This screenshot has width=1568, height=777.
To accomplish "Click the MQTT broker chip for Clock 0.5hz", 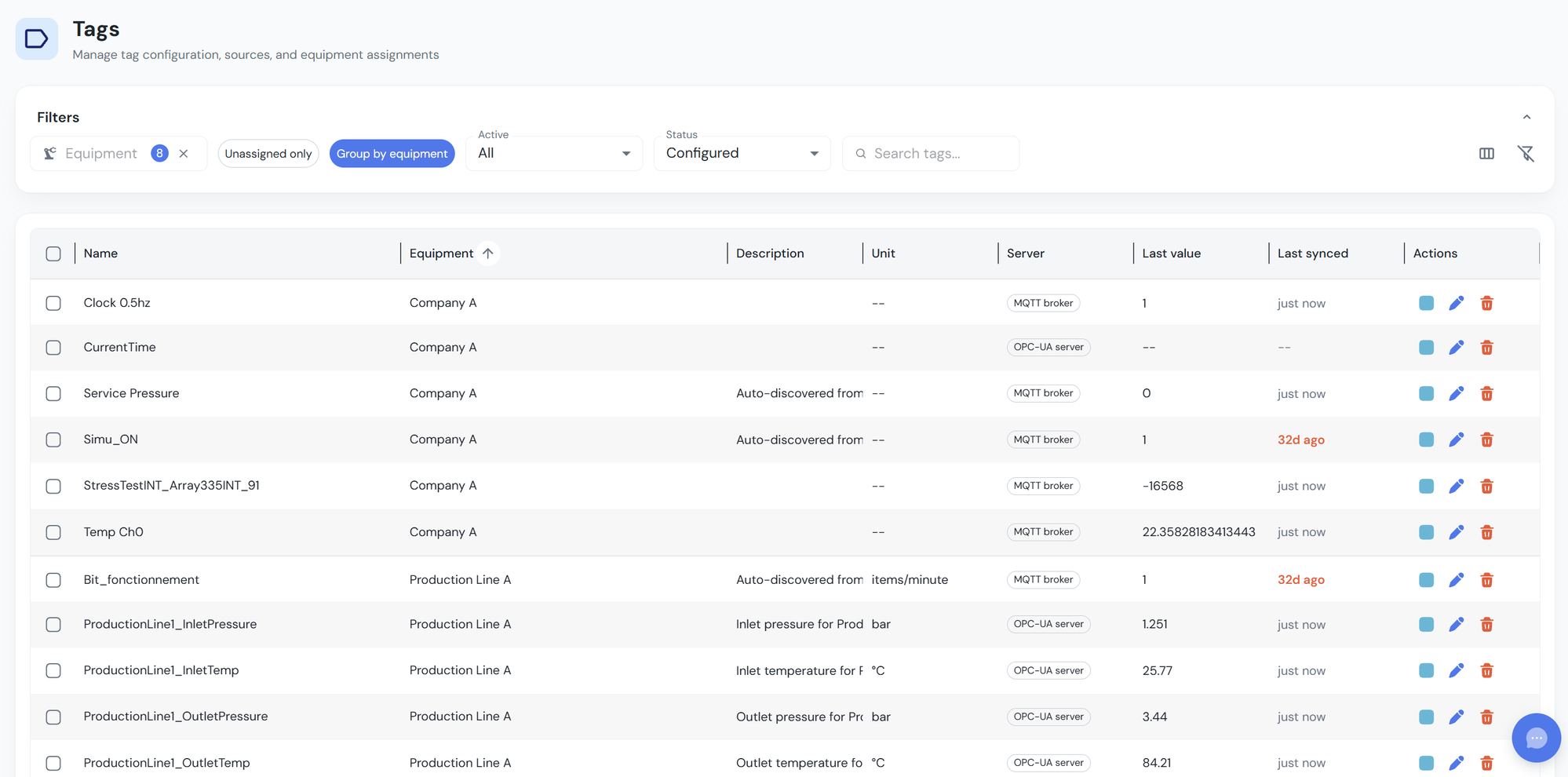I will point(1043,303).
